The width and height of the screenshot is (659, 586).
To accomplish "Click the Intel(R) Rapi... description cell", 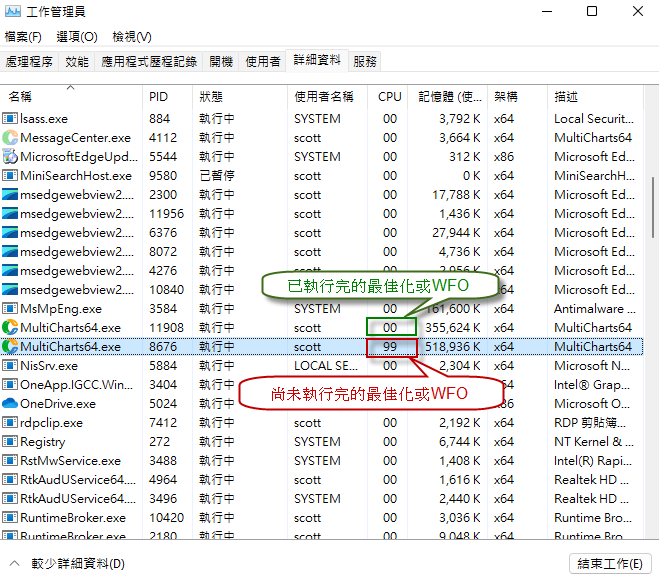I will 593,460.
